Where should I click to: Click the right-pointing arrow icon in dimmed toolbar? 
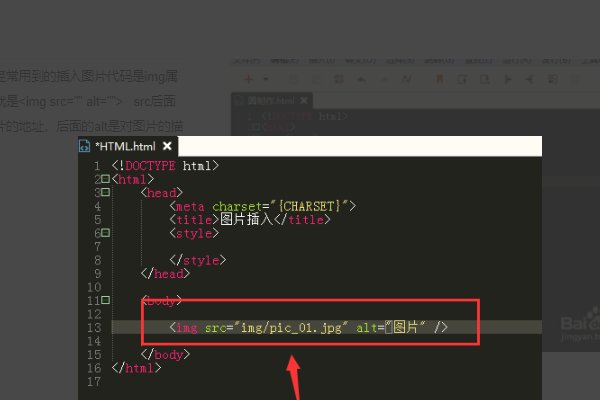(x=508, y=79)
